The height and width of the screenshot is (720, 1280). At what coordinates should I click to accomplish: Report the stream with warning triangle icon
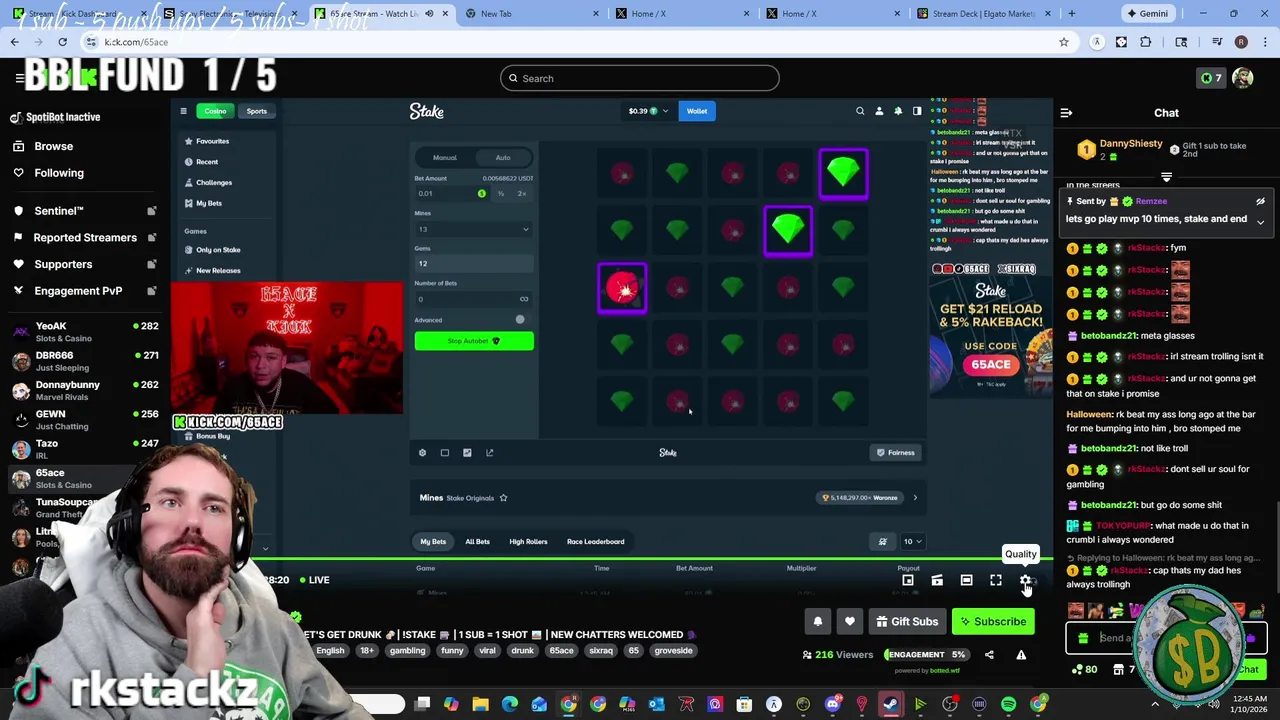1021,655
